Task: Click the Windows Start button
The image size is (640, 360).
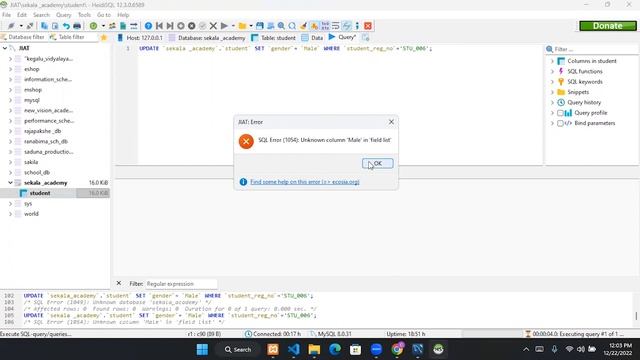Action: coord(202,349)
